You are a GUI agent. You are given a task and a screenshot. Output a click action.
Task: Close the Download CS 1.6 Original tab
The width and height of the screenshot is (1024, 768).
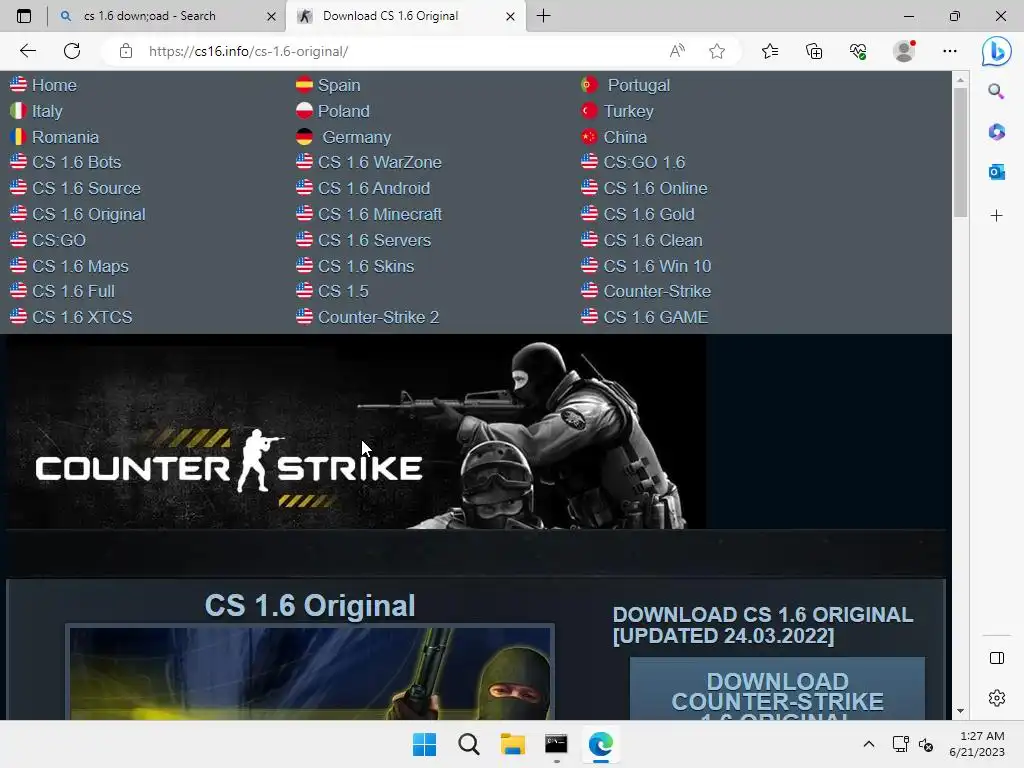511,16
